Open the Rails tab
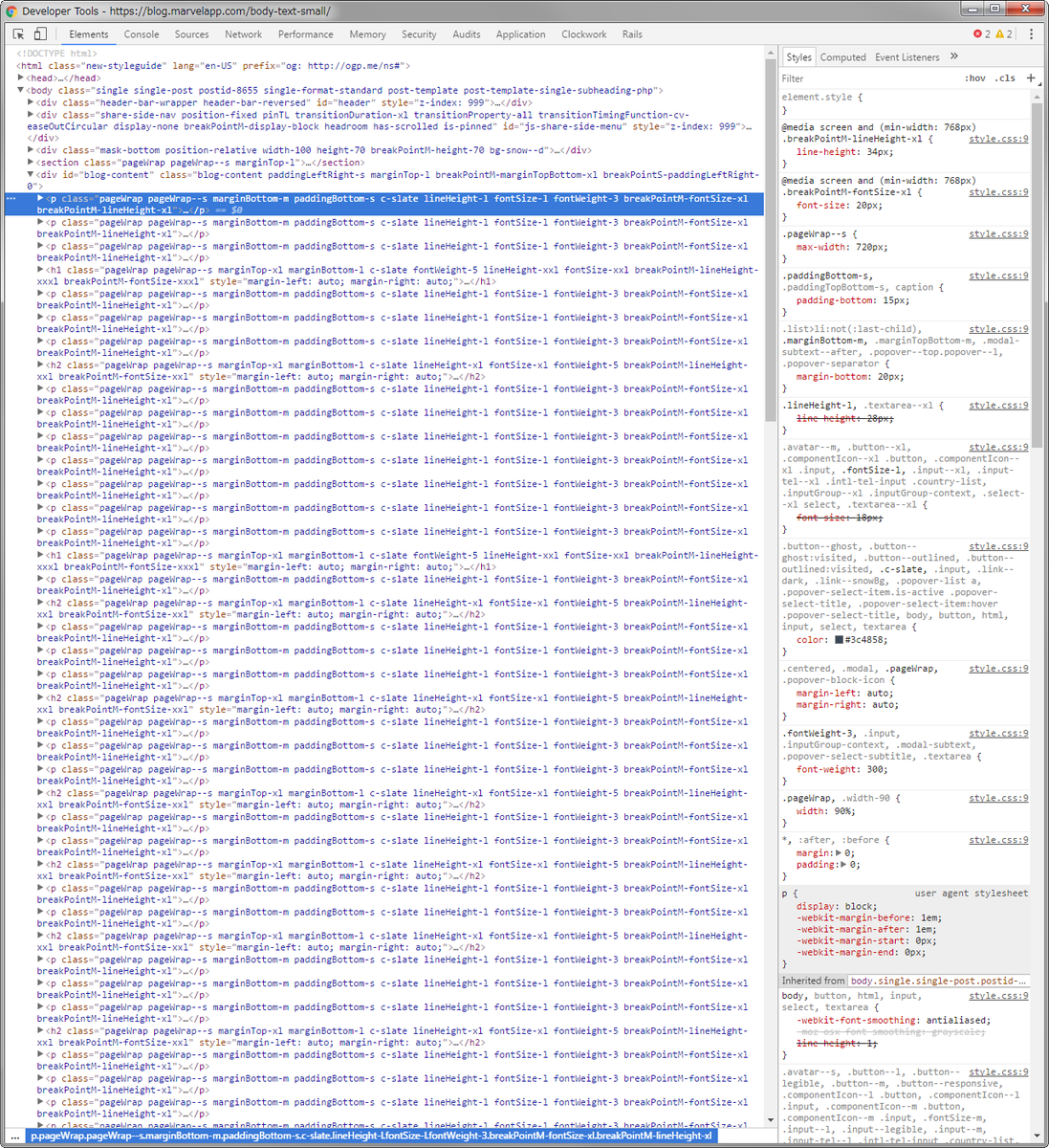This screenshot has height=1148, width=1049. coord(632,34)
